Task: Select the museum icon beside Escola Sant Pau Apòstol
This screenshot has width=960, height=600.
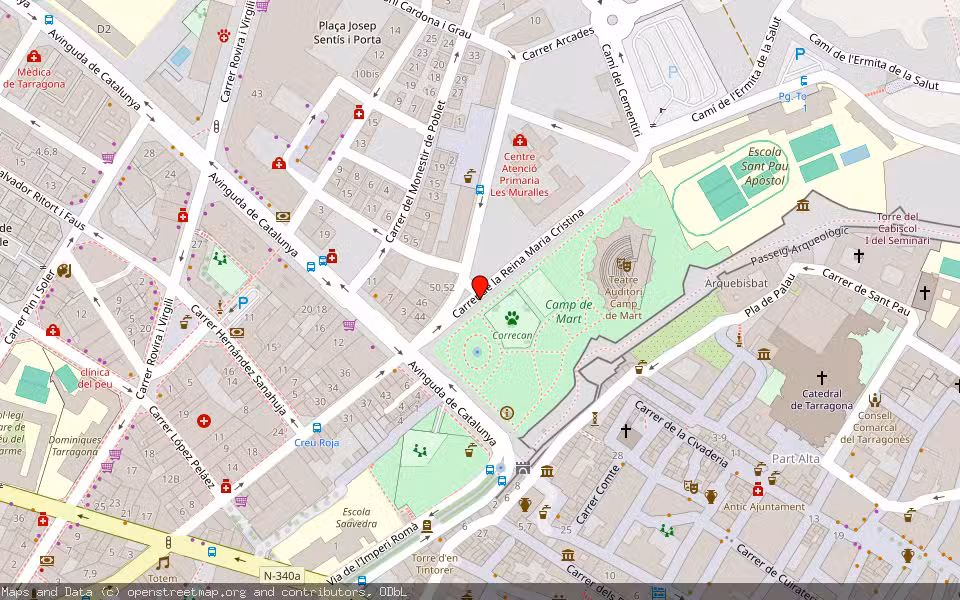Action: [803, 206]
